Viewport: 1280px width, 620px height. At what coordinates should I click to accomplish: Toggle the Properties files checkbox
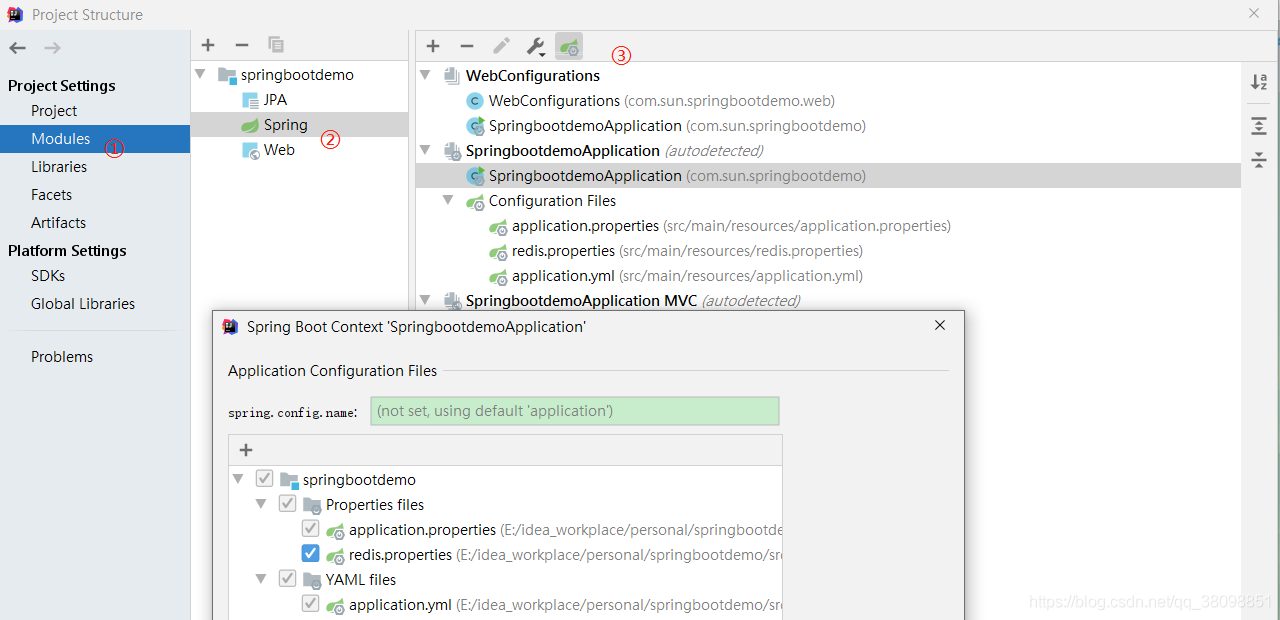coord(287,504)
